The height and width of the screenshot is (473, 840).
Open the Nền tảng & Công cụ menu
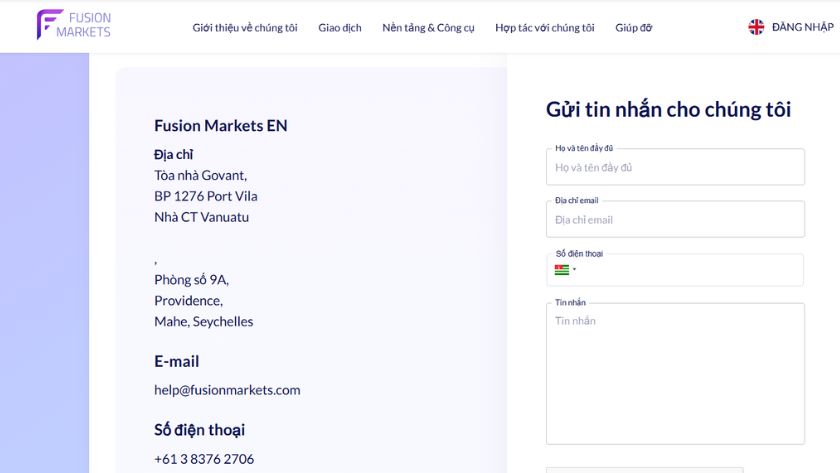click(x=428, y=27)
